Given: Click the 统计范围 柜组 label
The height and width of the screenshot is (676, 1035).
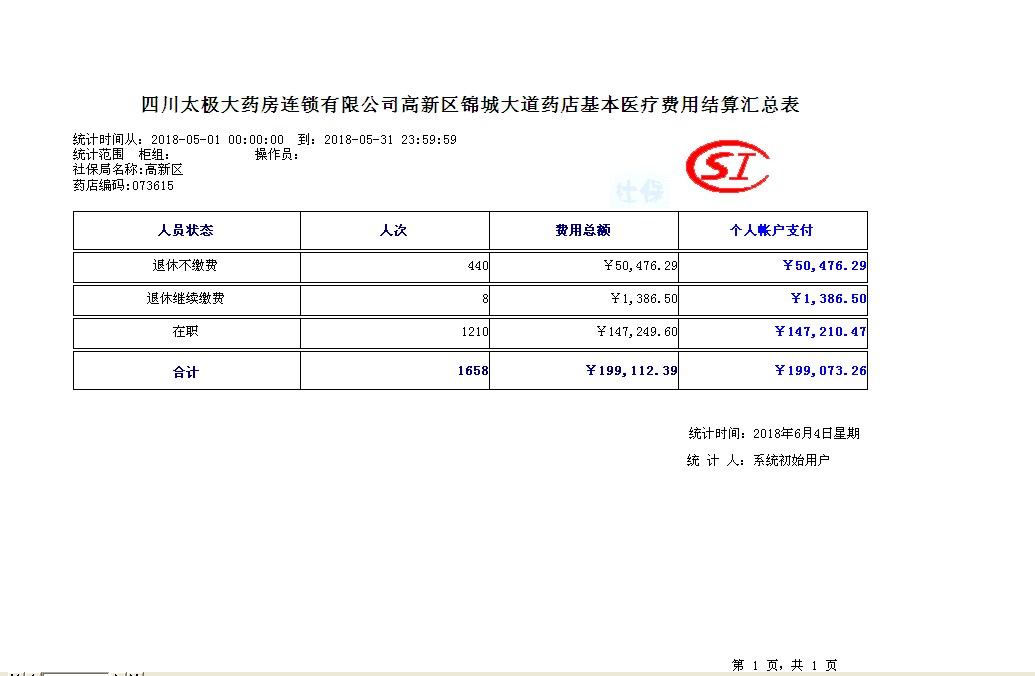Looking at the screenshot, I should [121, 154].
